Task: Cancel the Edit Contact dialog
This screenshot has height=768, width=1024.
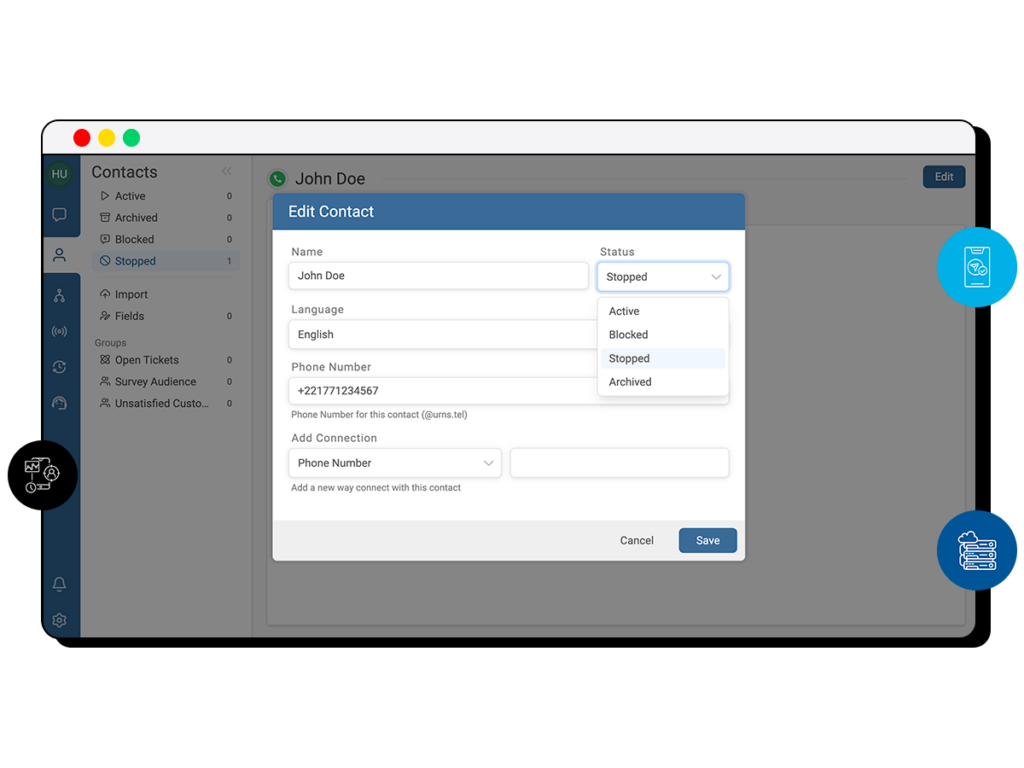Action: pos(637,540)
